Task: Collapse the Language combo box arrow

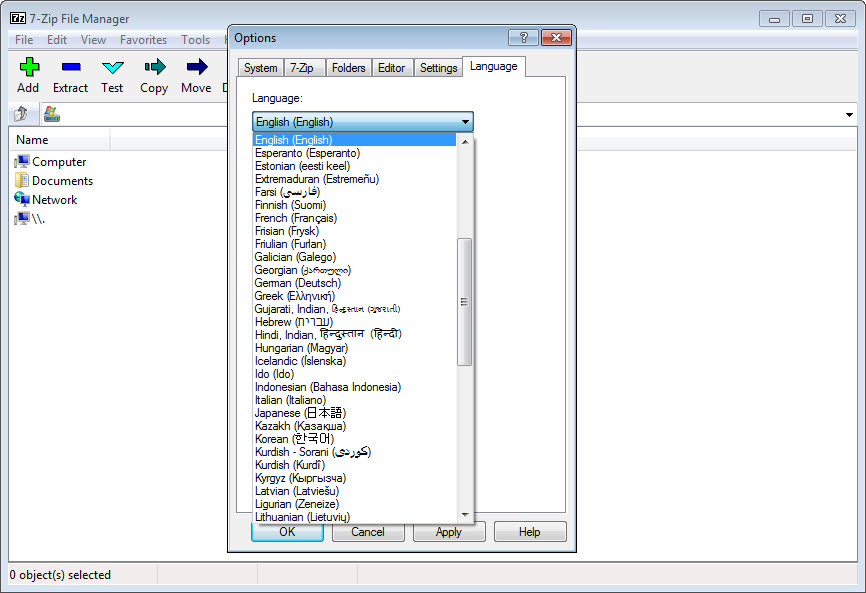Action: [465, 121]
